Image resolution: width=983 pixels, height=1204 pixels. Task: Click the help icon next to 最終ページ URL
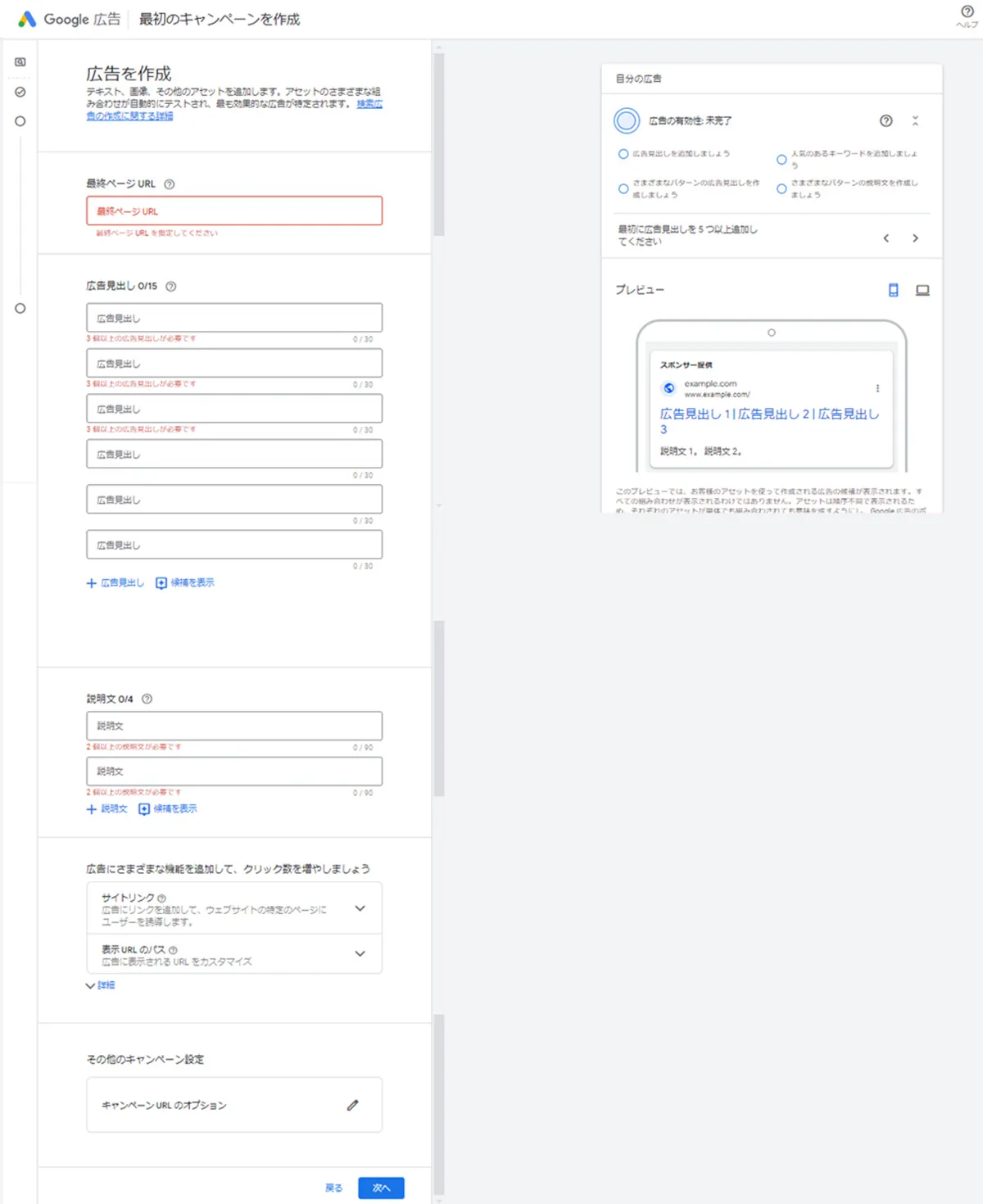point(170,184)
